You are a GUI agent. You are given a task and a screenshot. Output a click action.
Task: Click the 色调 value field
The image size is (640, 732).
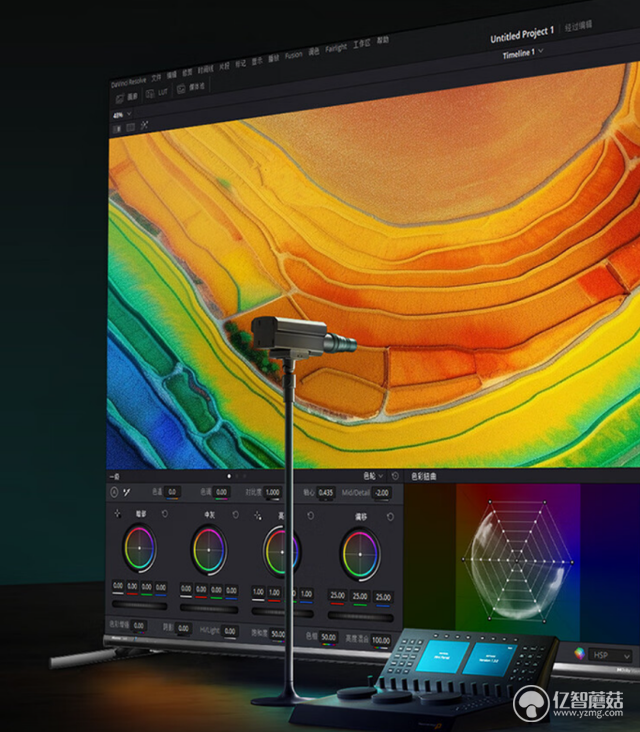[x=221, y=493]
